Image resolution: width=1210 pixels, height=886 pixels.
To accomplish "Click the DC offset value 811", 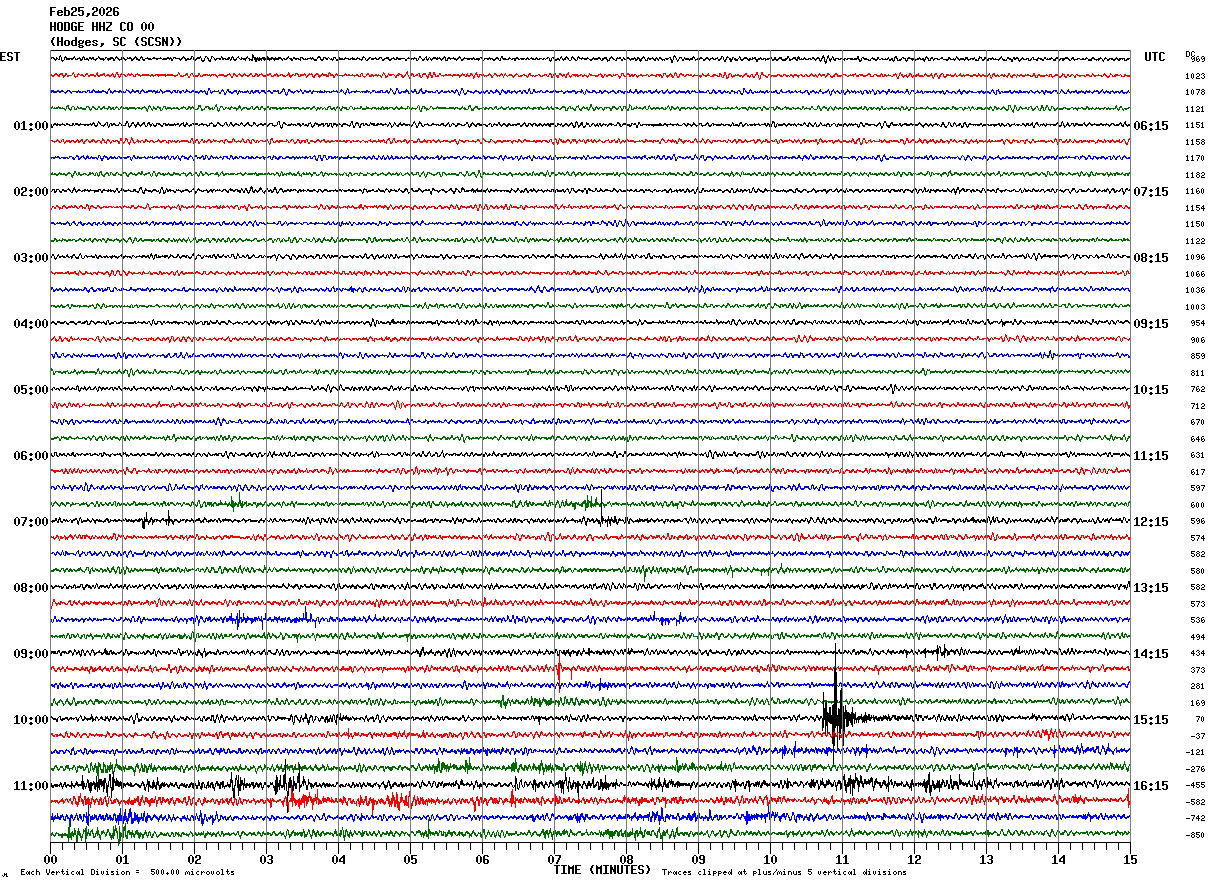I will (1198, 373).
